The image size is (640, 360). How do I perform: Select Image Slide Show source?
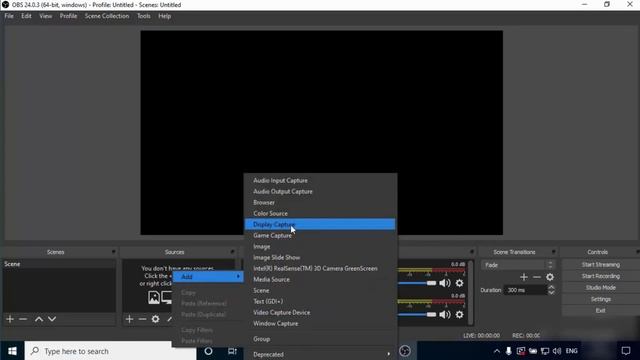pyautogui.click(x=320, y=258)
